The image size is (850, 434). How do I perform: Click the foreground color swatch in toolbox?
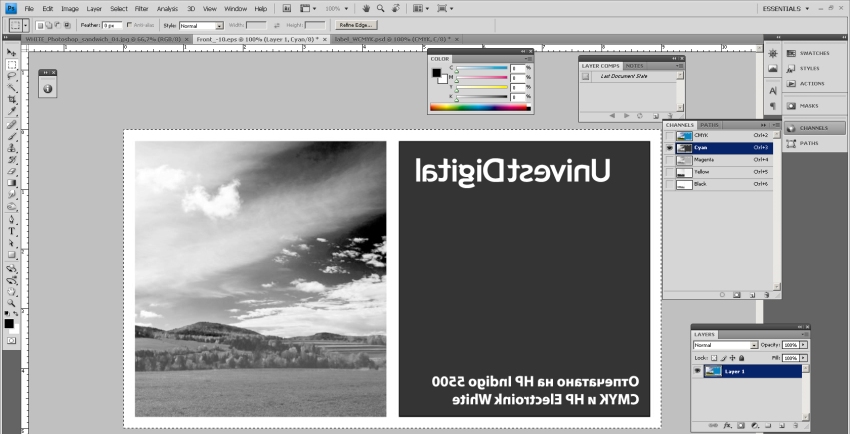(x=9, y=324)
